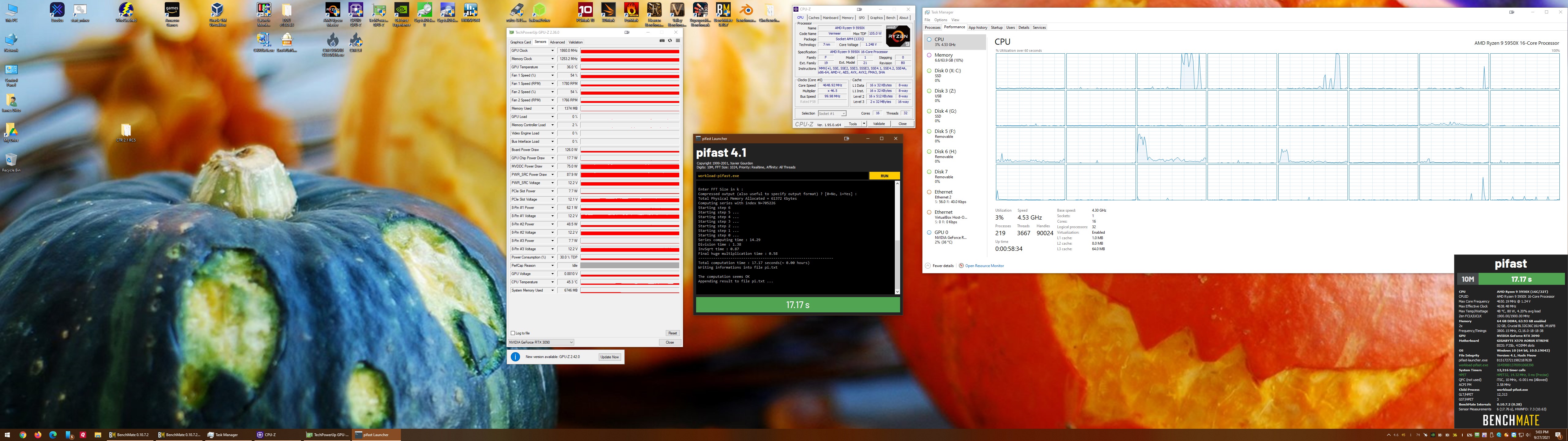Screen dimensions: 1568x441
Task: Select Disk 0 (X: C:) in Task Manager
Action: pos(955,75)
